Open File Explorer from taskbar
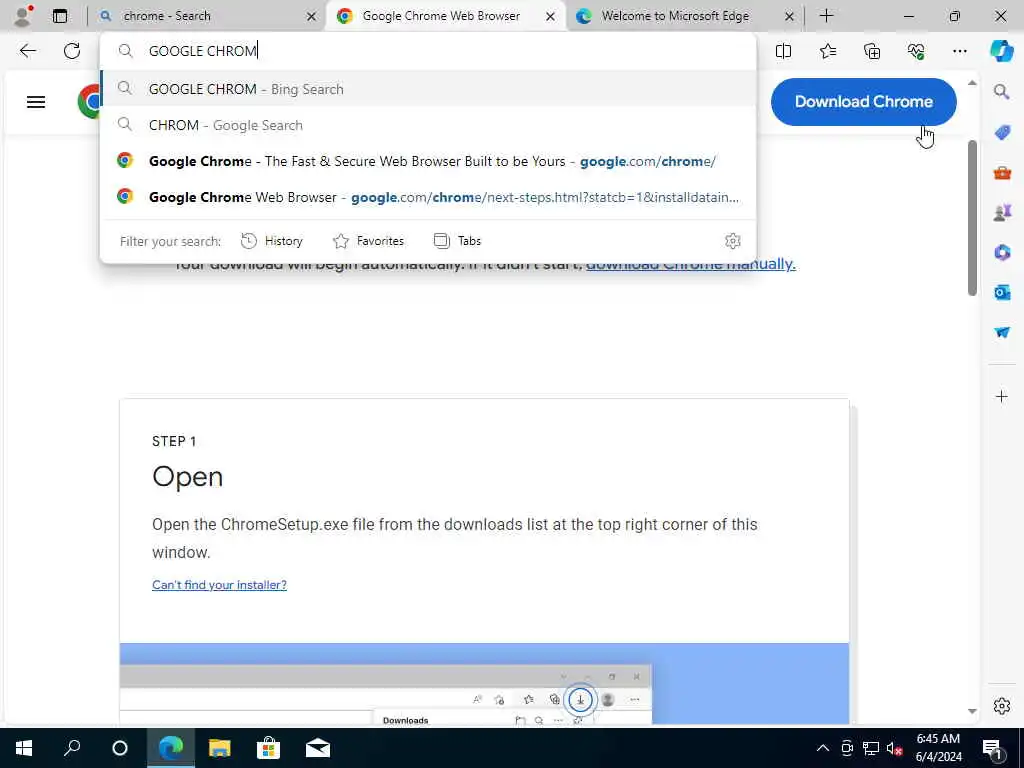Screen dimensions: 1024x768 click(x=219, y=748)
